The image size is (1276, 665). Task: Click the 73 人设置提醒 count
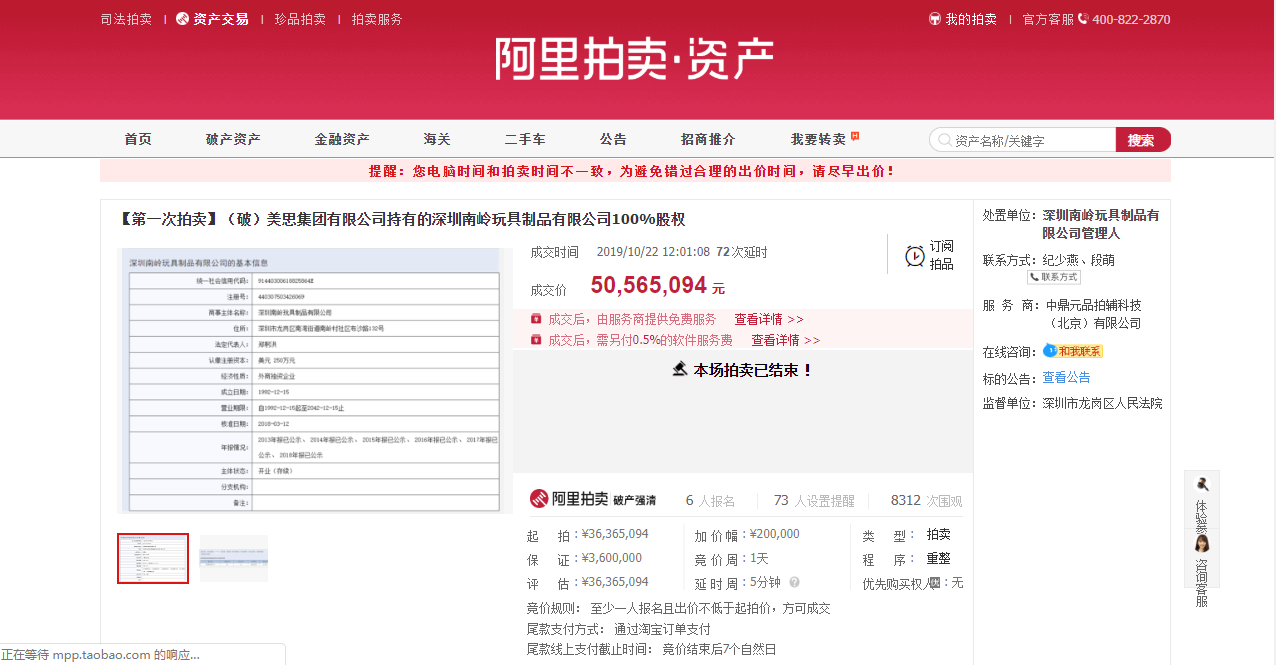point(814,500)
